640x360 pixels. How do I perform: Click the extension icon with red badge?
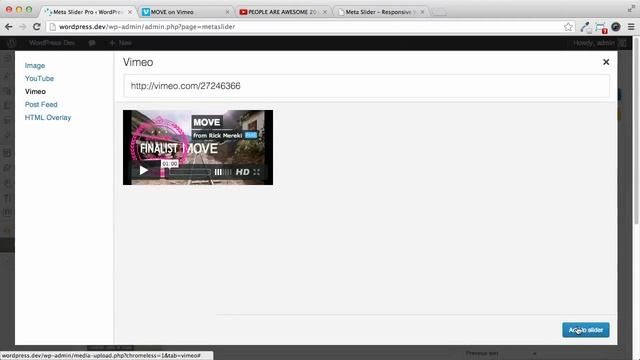tap(601, 27)
